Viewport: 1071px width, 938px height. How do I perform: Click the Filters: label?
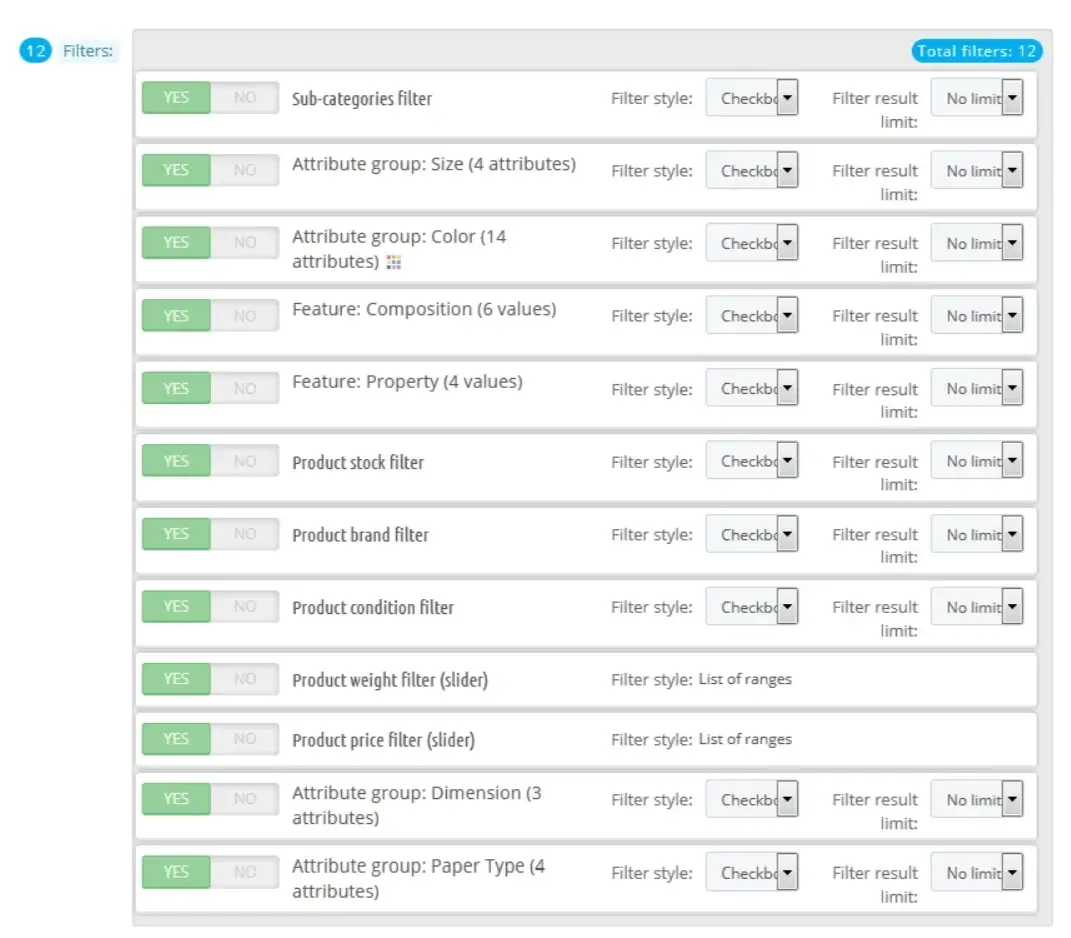click(x=87, y=50)
